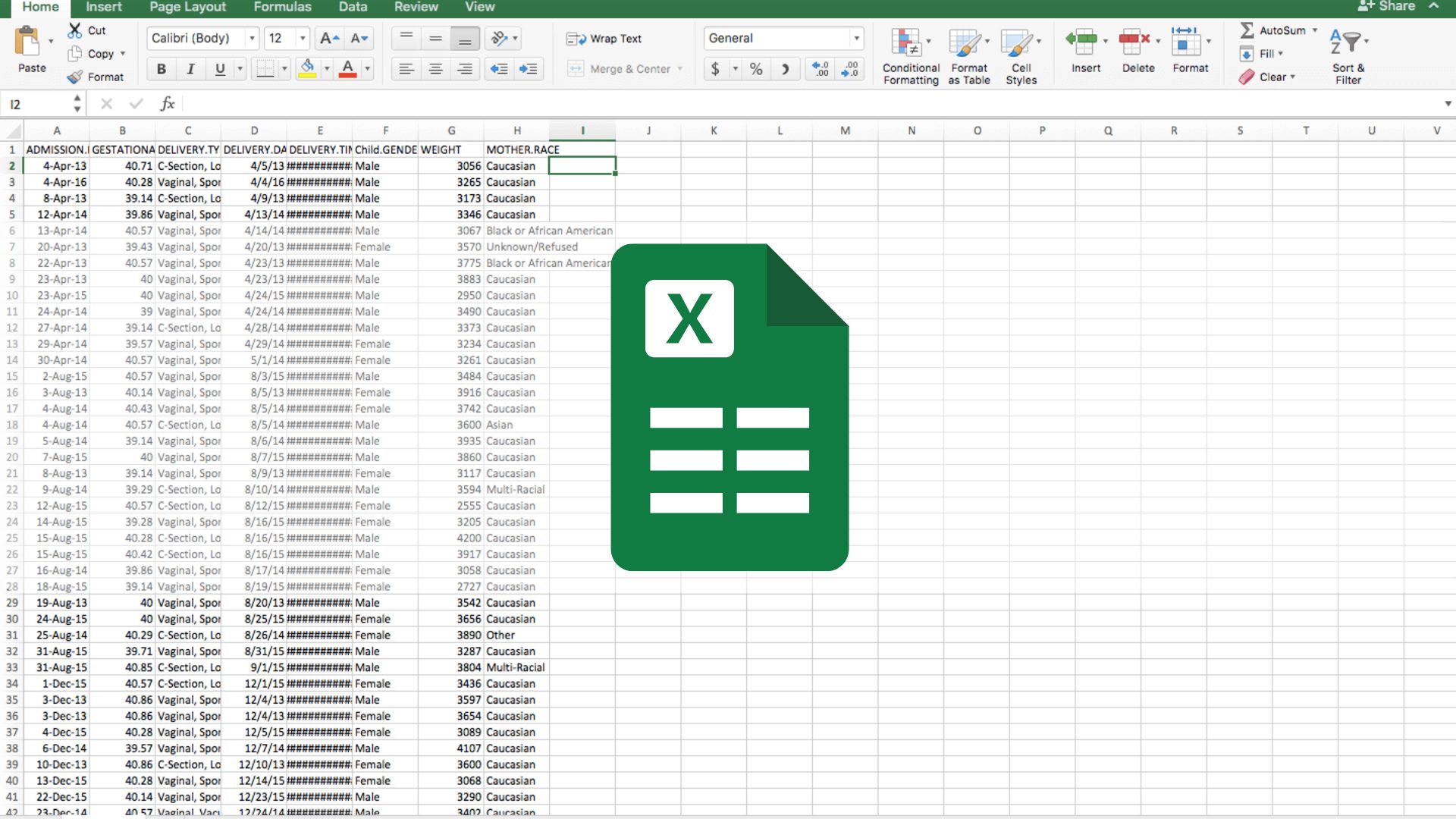Click the Cut scissors icon
This screenshot has width=1456, height=819.
click(x=74, y=30)
